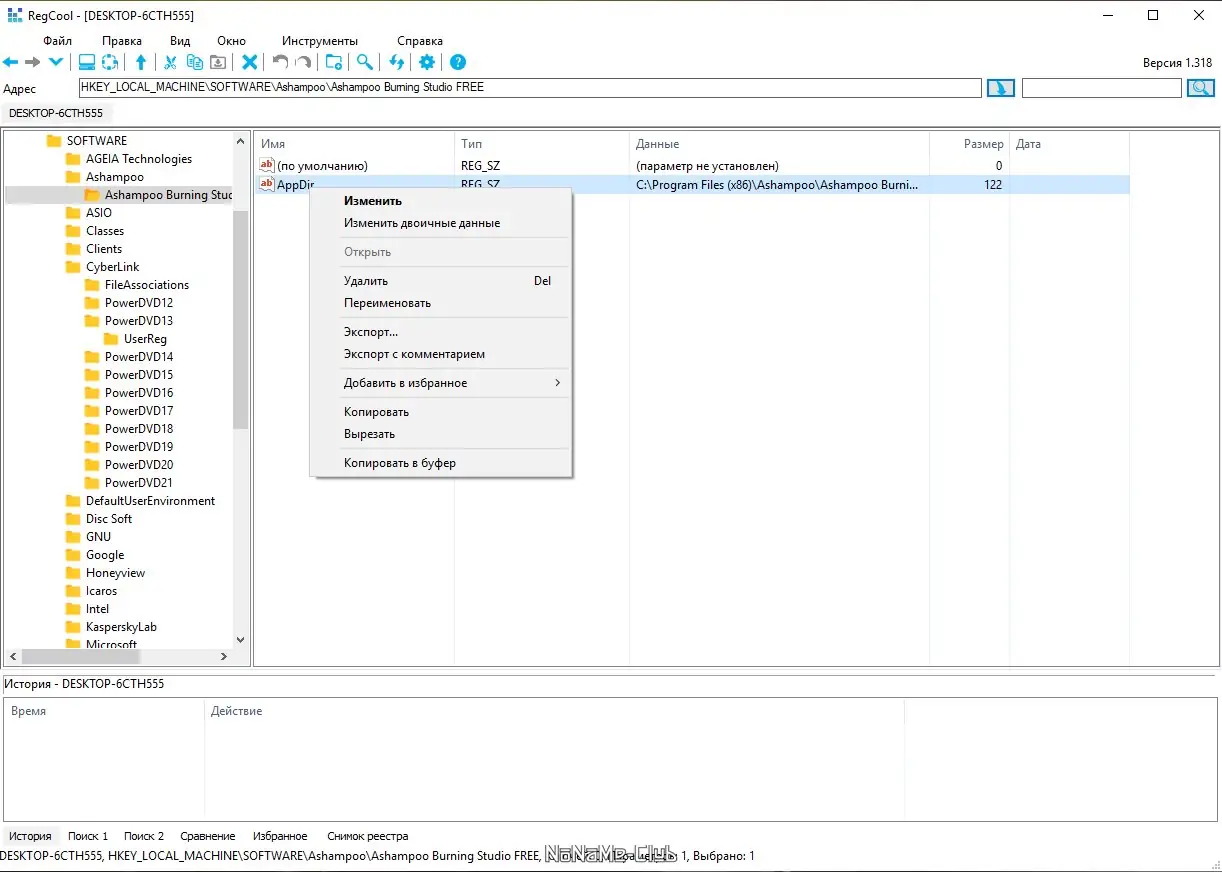
Task: Switch to the Избранное bottom tab
Action: [x=280, y=836]
